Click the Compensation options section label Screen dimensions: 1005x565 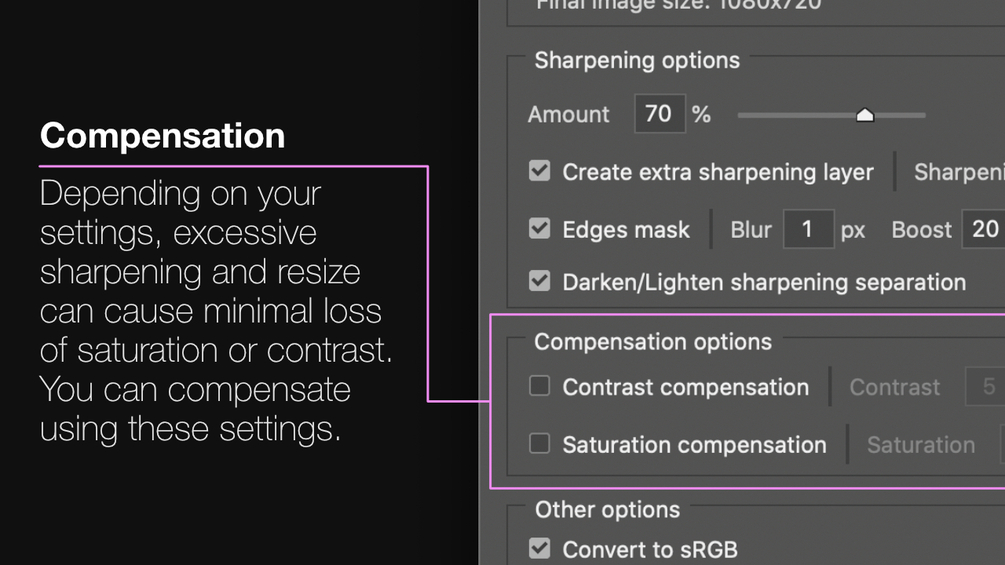tap(652, 342)
